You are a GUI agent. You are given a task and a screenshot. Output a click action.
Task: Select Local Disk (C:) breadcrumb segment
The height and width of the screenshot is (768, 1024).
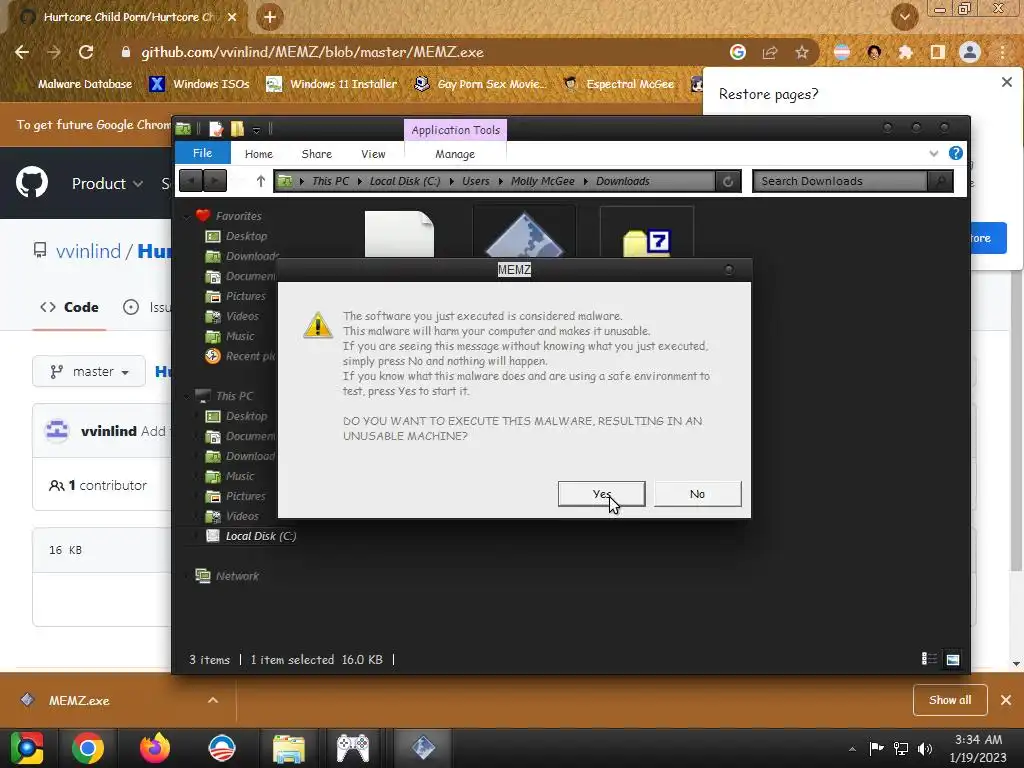pos(405,181)
